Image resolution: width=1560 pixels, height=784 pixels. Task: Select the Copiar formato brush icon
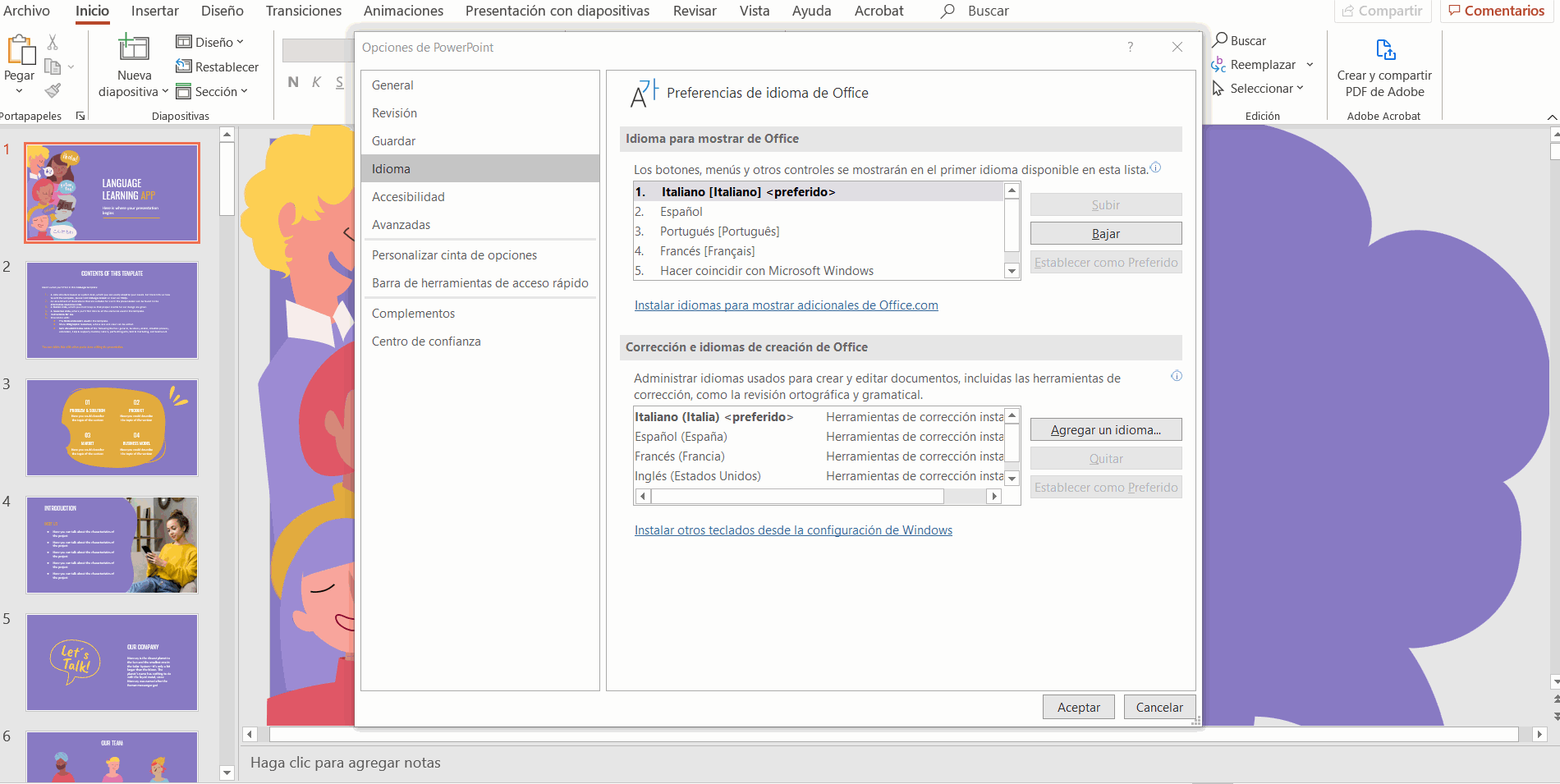point(53,90)
